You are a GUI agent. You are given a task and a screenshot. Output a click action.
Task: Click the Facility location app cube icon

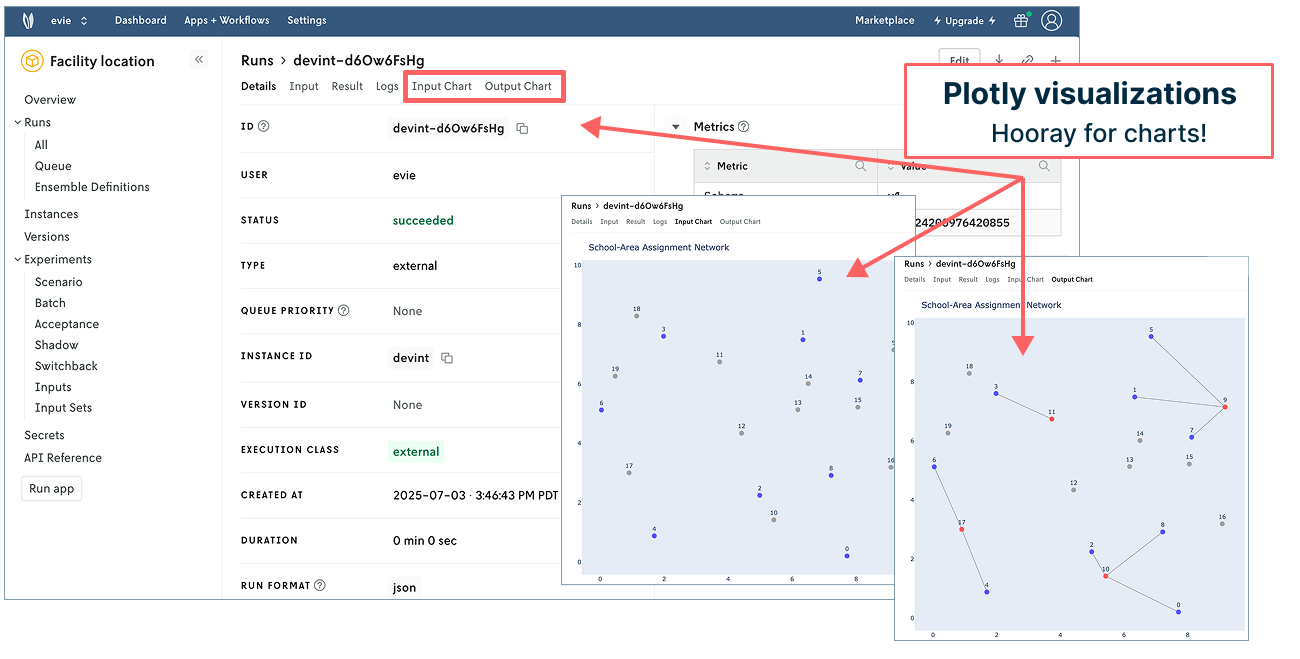point(32,61)
